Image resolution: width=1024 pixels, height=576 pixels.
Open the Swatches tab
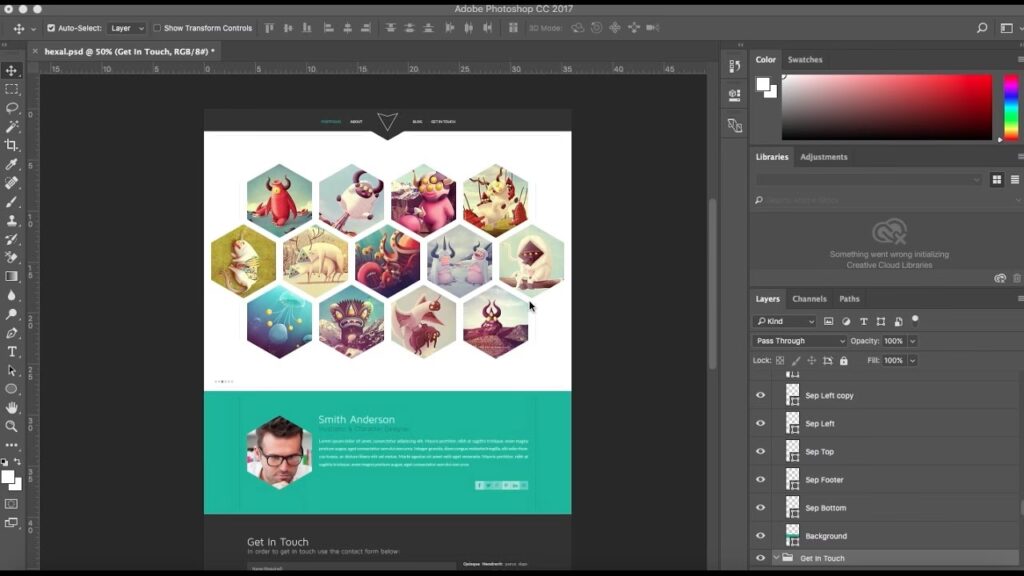[x=805, y=60]
